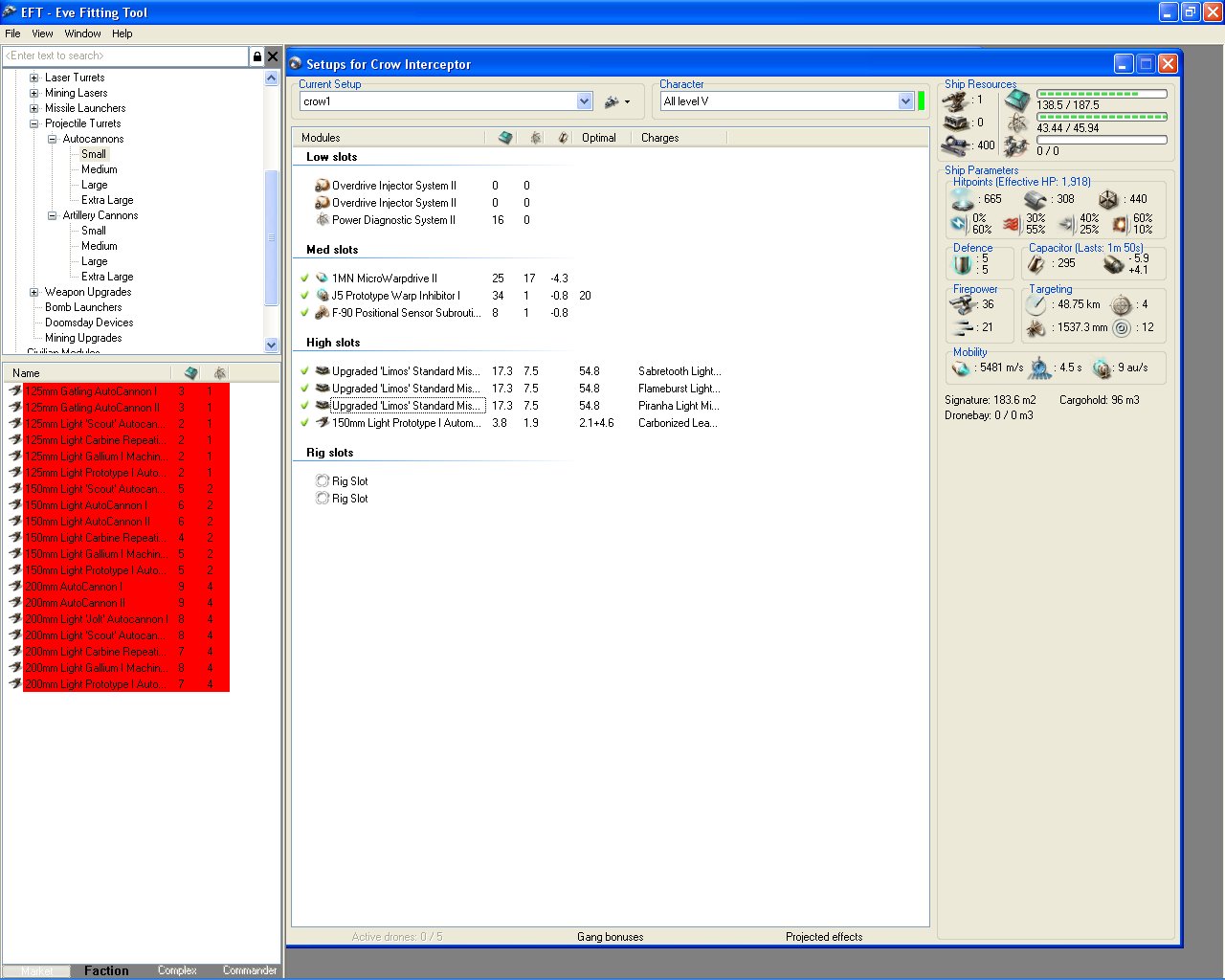
Task: Open the Gang bonuses section
Action: [x=611, y=937]
